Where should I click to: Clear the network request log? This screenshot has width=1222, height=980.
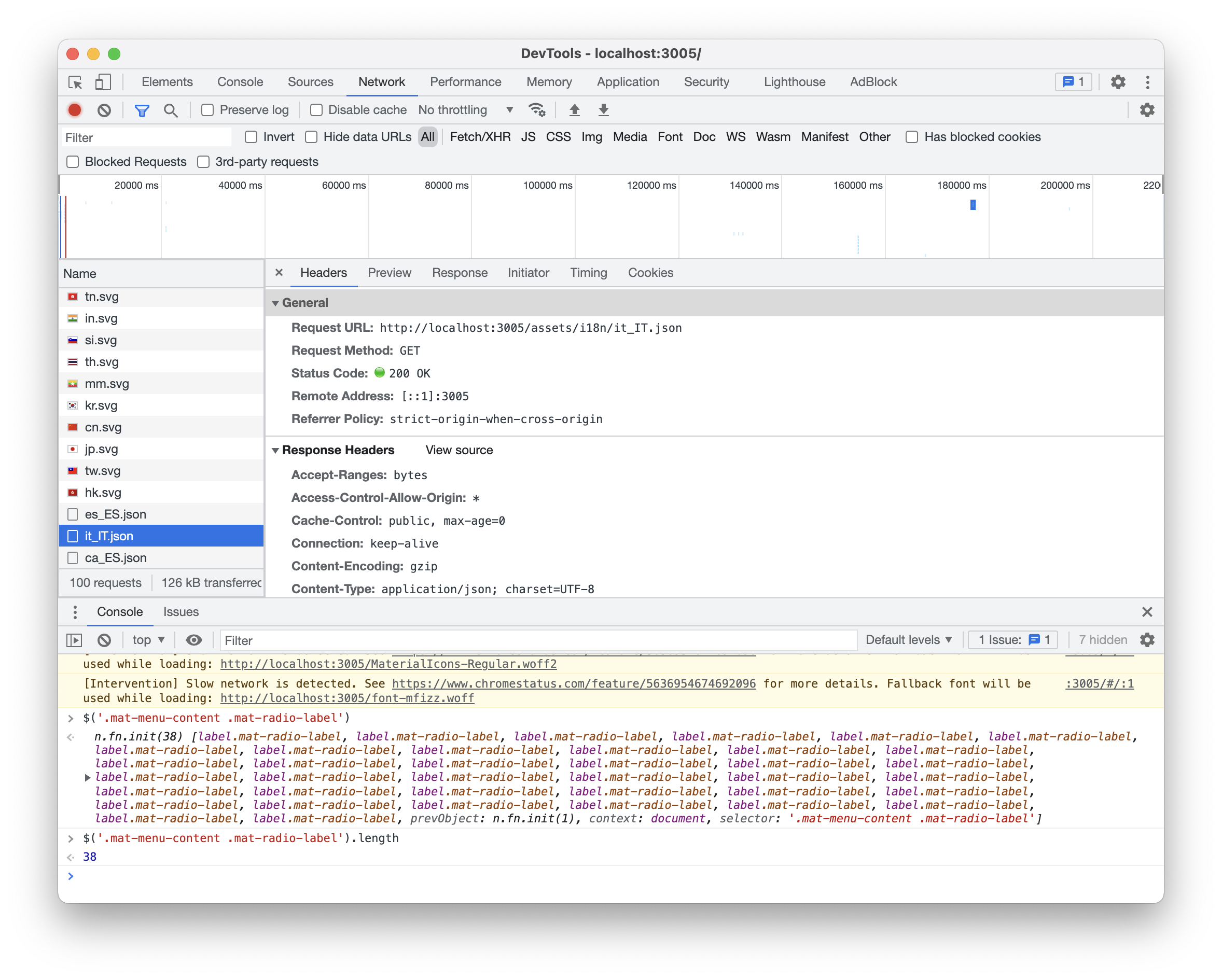click(104, 110)
